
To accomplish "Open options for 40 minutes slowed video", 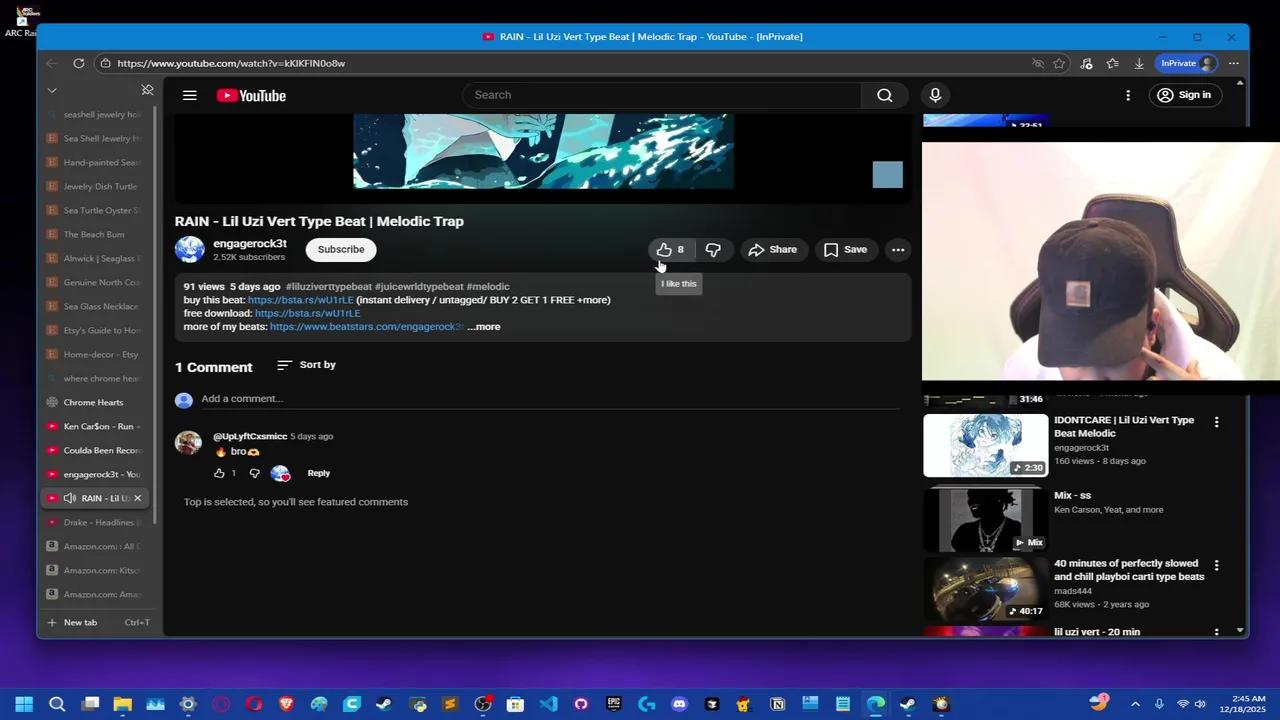I will [x=1216, y=566].
